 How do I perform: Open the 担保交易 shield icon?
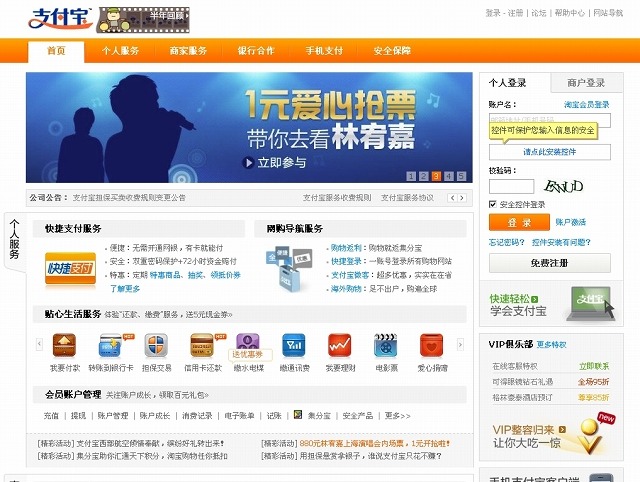pos(156,346)
